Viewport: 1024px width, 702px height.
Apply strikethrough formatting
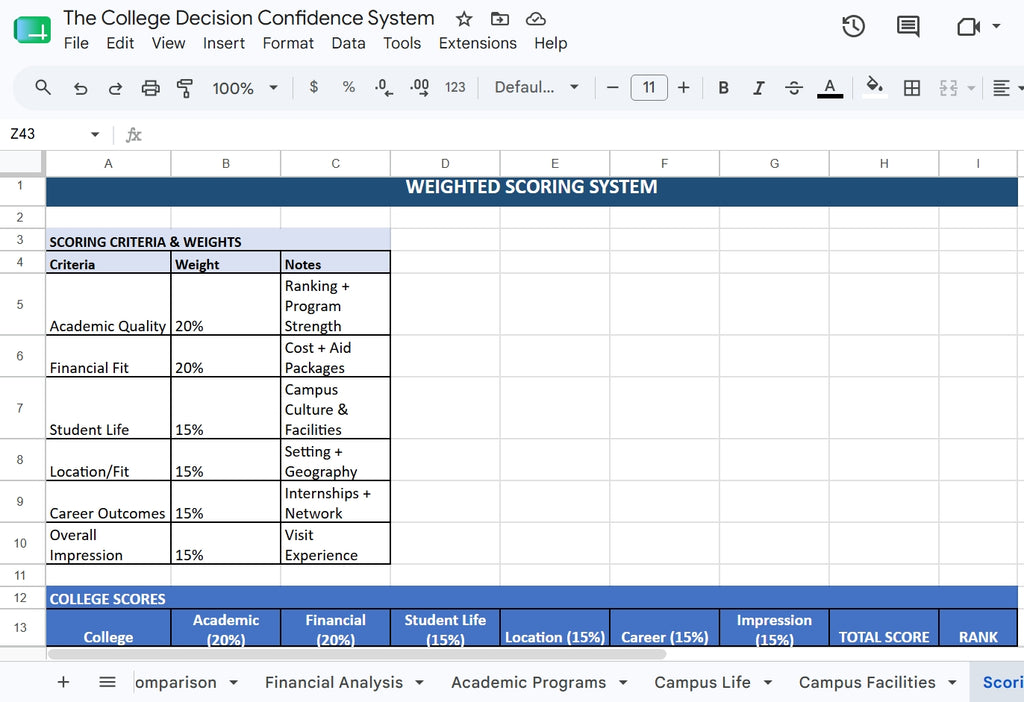click(x=793, y=88)
